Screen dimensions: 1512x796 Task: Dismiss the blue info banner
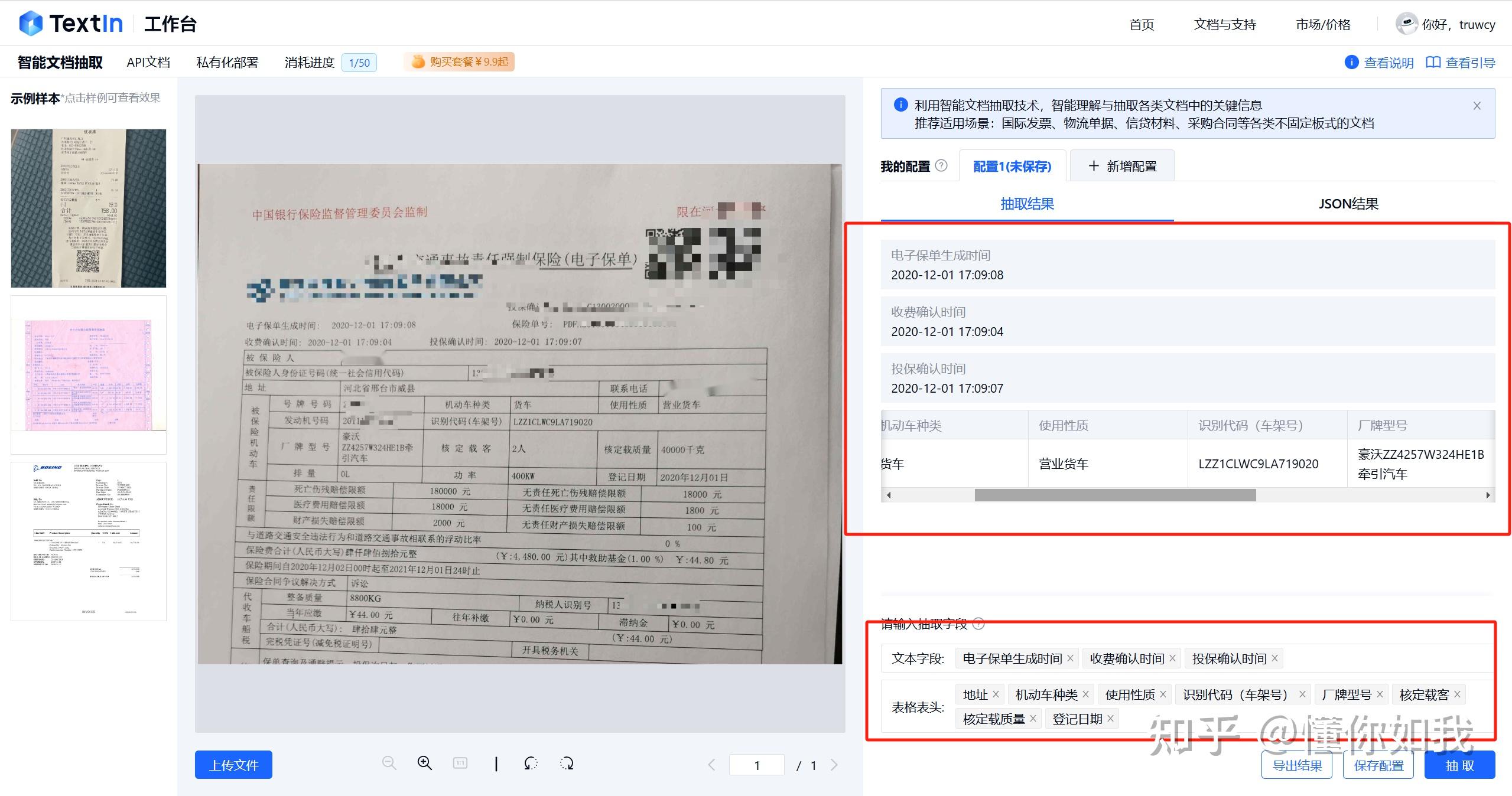pyautogui.click(x=1476, y=105)
